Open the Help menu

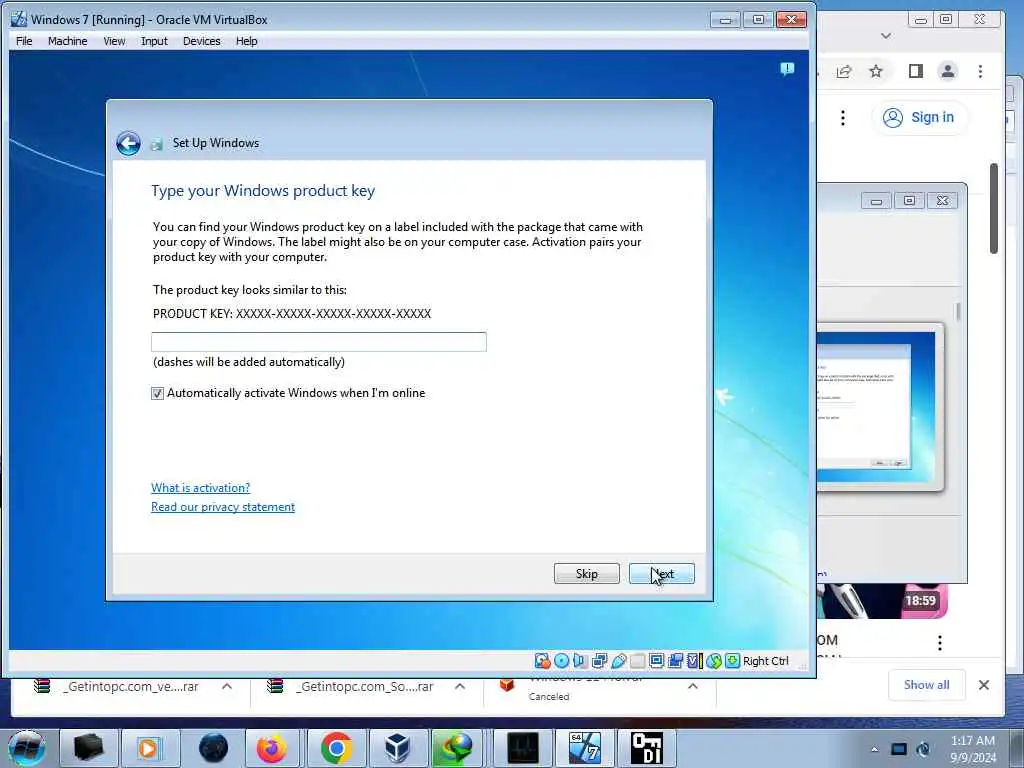[246, 41]
